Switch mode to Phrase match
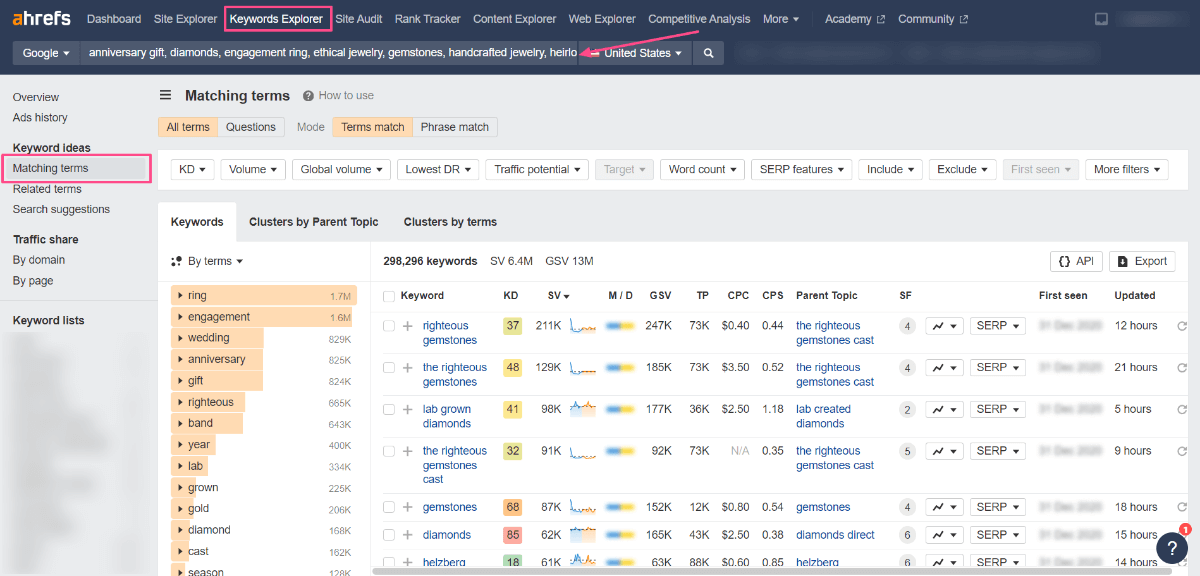Image resolution: width=1200 pixels, height=576 pixels. 455,127
